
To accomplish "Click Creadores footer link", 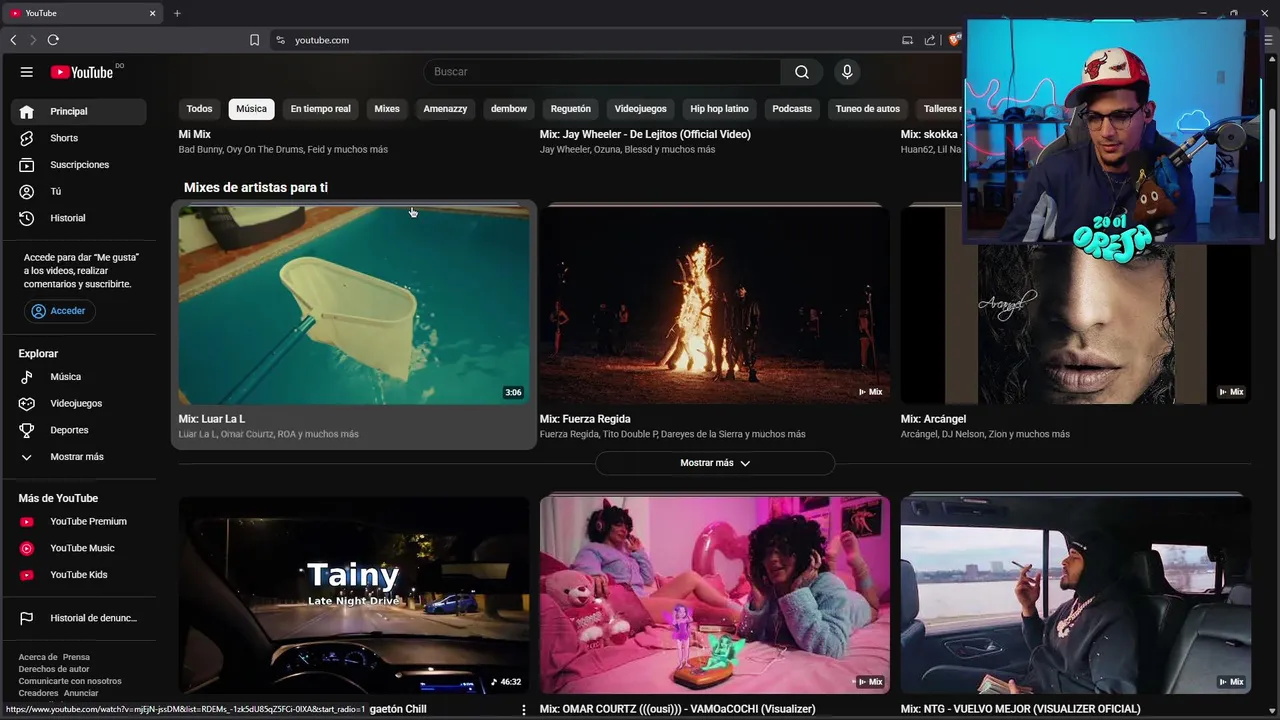I will (38, 693).
